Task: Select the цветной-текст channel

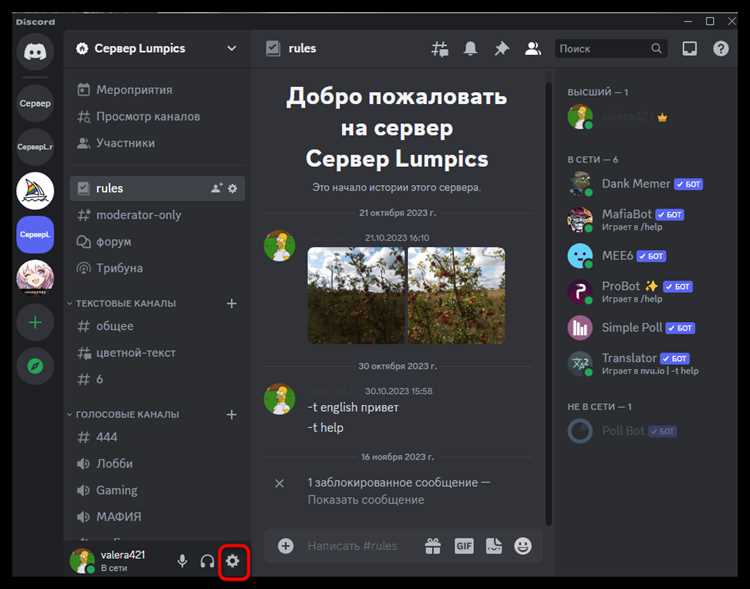Action: coord(157,353)
